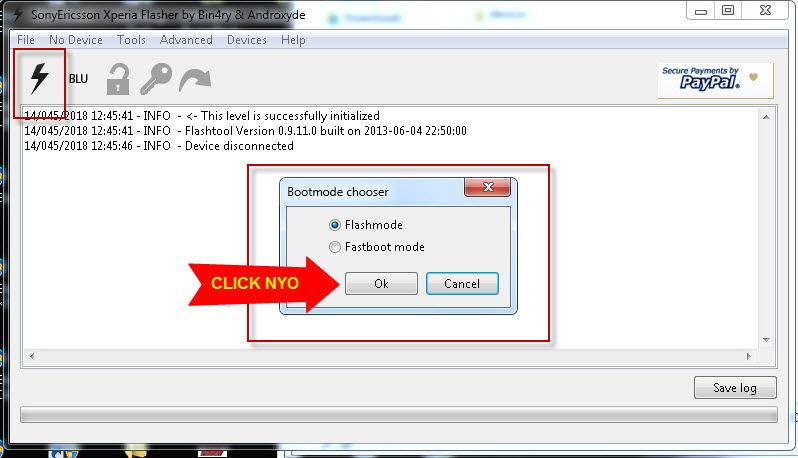Click the log scroll down arrow

(x=766, y=339)
